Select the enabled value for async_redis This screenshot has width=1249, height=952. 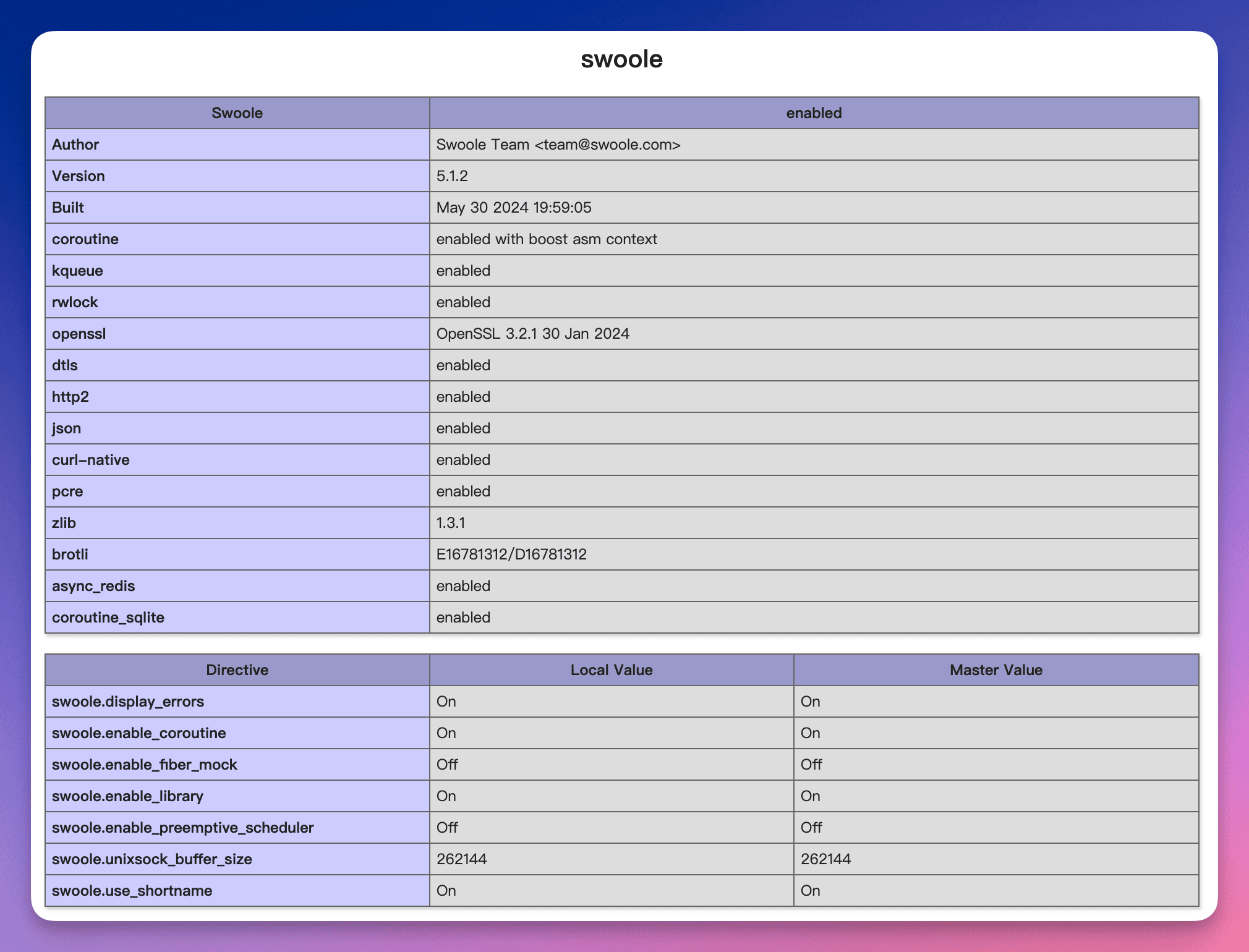463,586
